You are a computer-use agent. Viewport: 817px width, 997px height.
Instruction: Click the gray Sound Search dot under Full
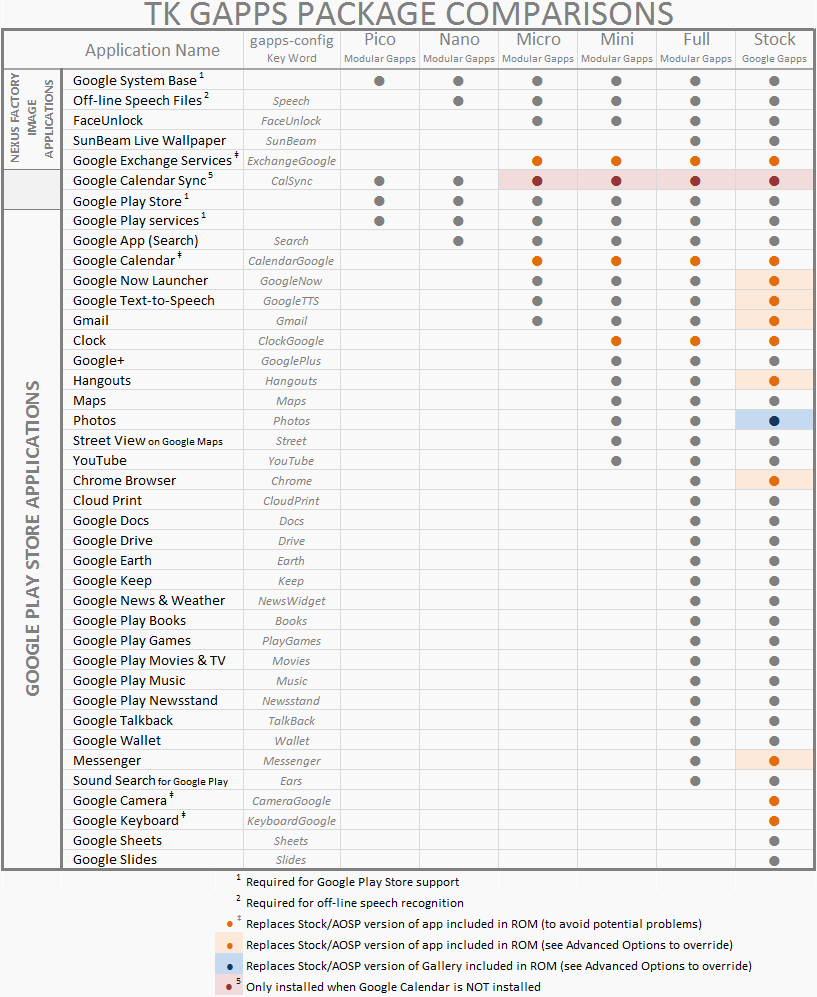coord(695,781)
